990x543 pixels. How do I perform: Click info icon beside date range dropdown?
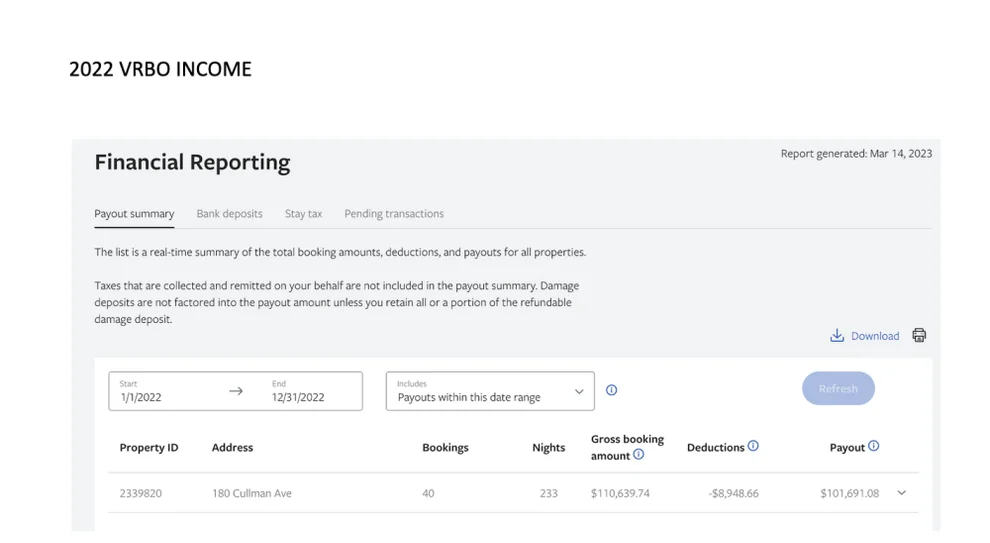[611, 390]
